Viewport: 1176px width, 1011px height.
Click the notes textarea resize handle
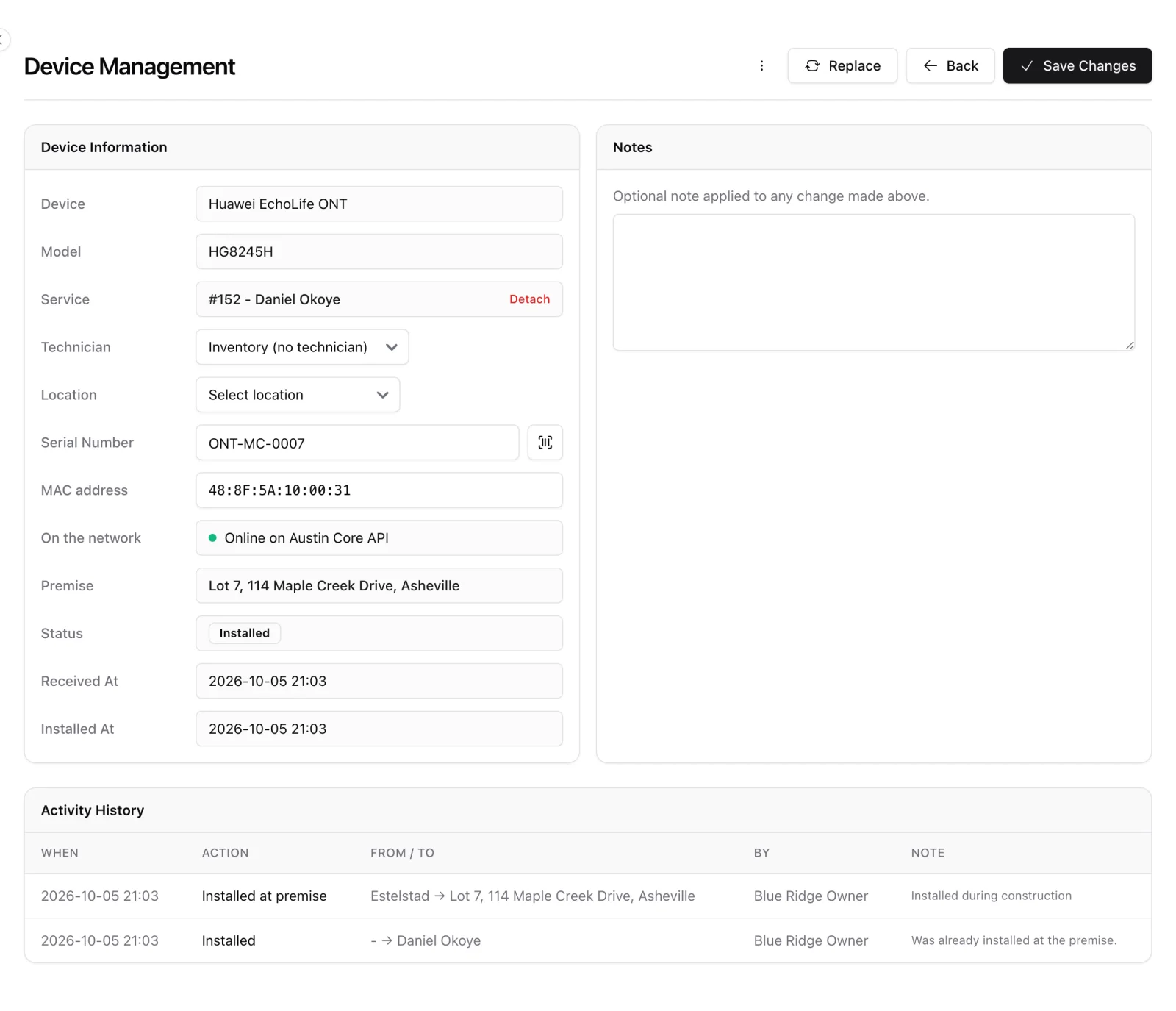click(x=1130, y=345)
